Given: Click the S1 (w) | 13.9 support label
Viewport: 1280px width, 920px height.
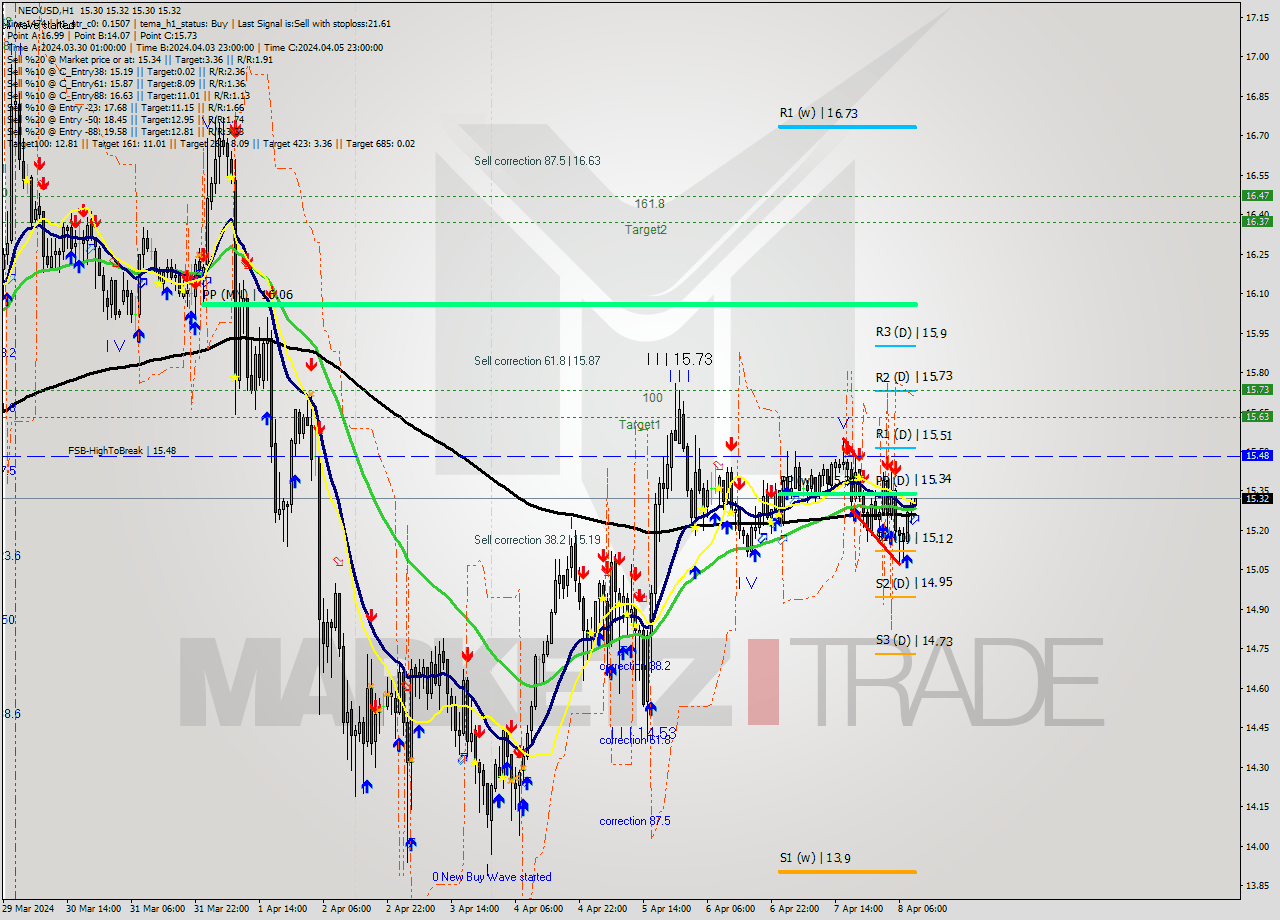Looking at the screenshot, I should pos(814,858).
